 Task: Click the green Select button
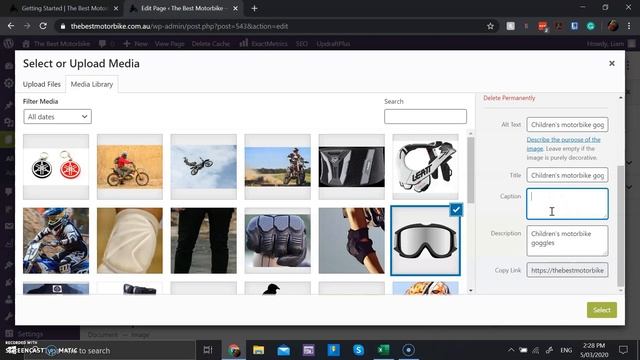pyautogui.click(x=602, y=310)
